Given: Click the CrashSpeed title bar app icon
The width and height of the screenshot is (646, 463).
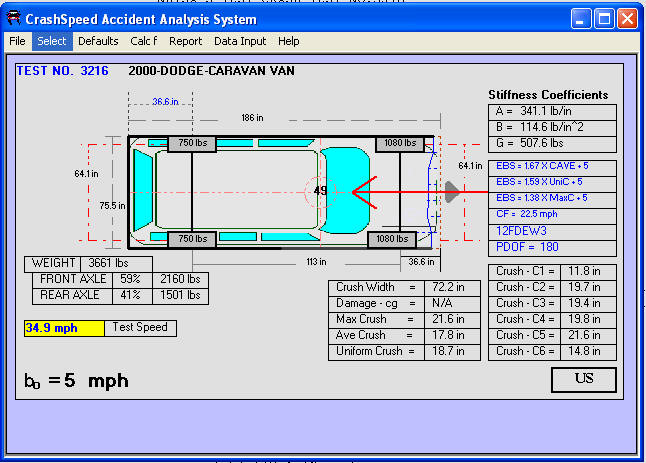Looking at the screenshot, I should click(x=14, y=19).
